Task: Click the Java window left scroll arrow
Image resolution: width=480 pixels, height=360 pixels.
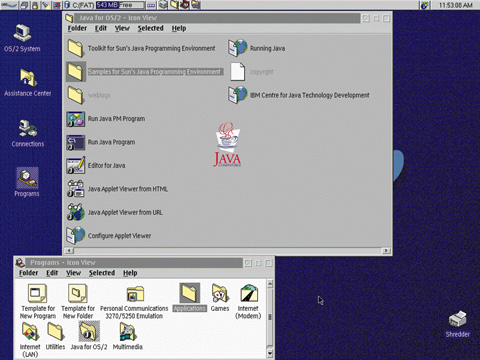Action: pyautogui.click(x=69, y=250)
